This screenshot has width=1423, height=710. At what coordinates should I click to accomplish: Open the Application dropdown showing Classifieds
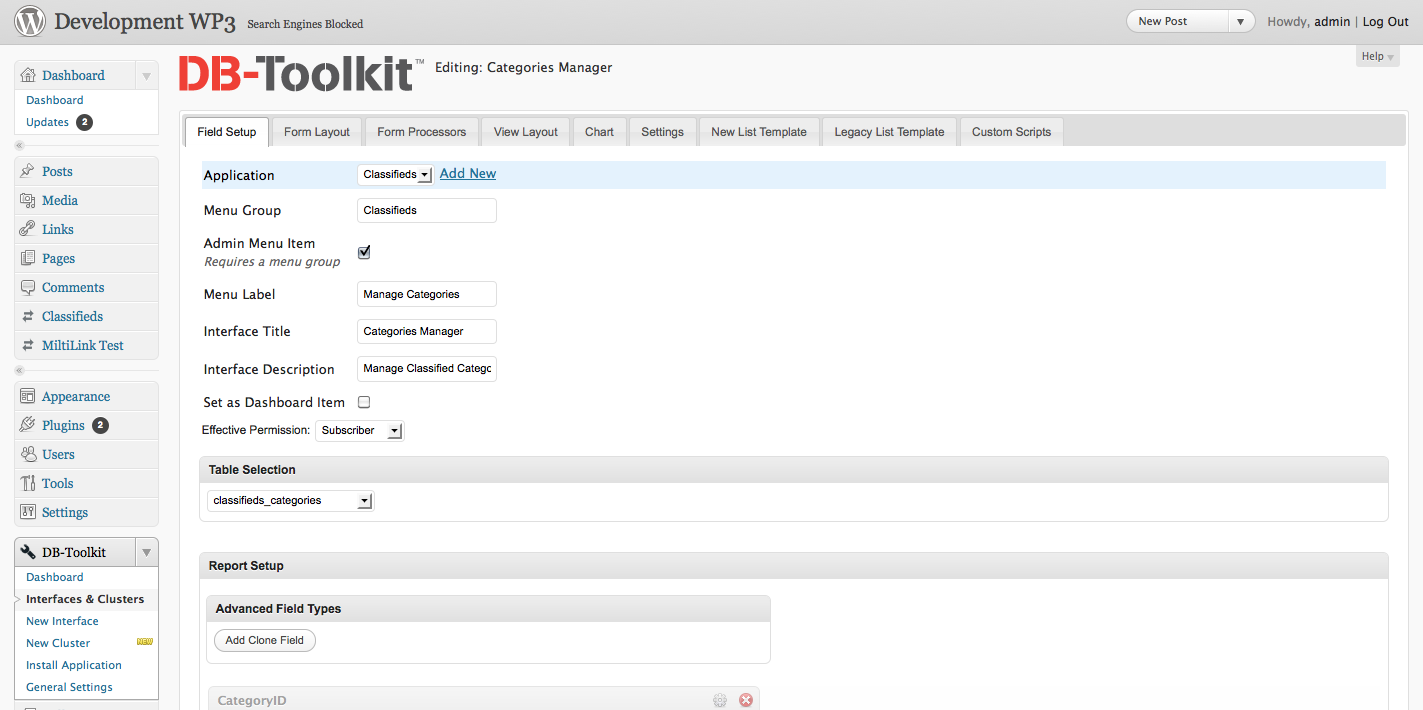tap(395, 174)
